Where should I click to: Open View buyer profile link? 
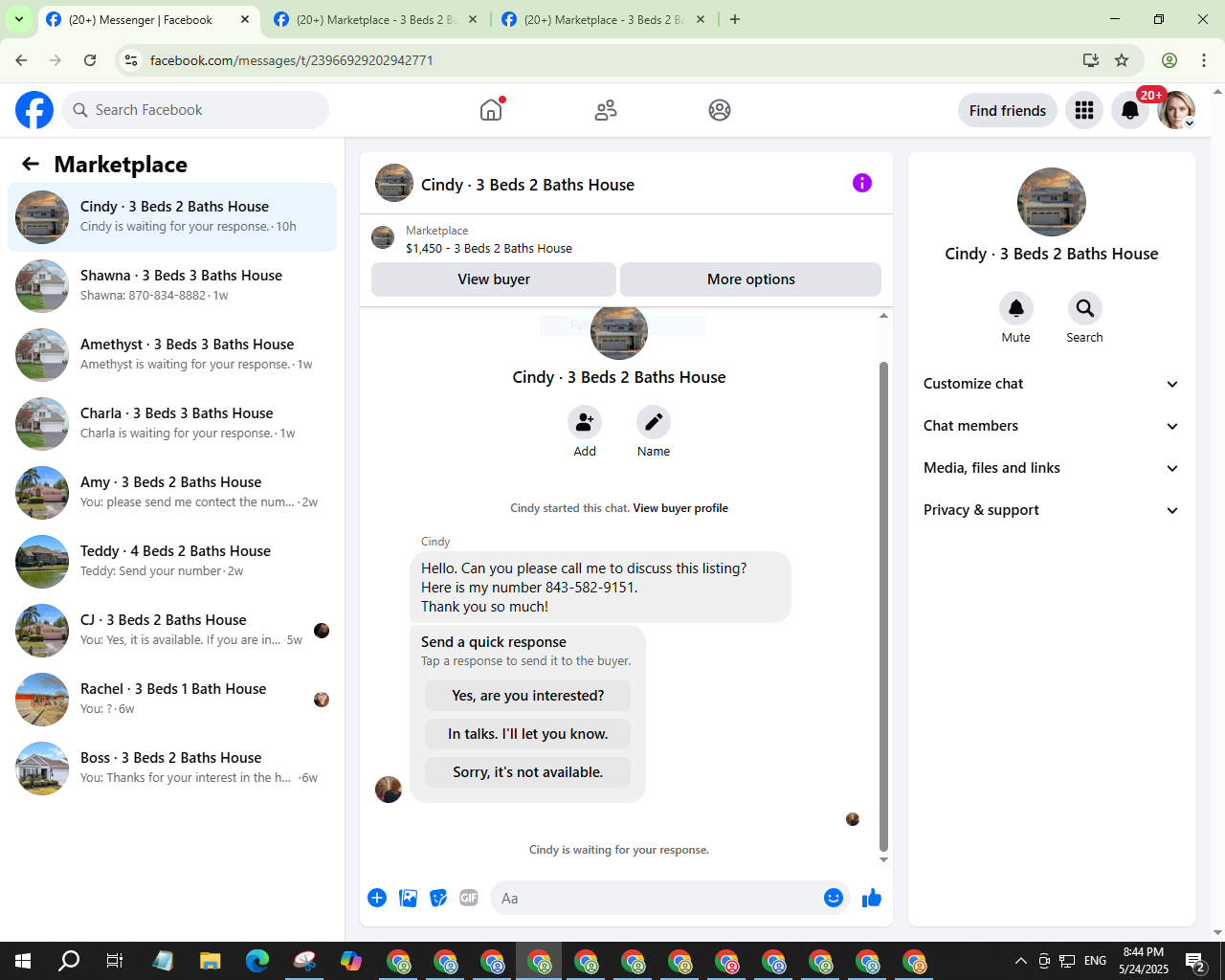click(x=680, y=508)
